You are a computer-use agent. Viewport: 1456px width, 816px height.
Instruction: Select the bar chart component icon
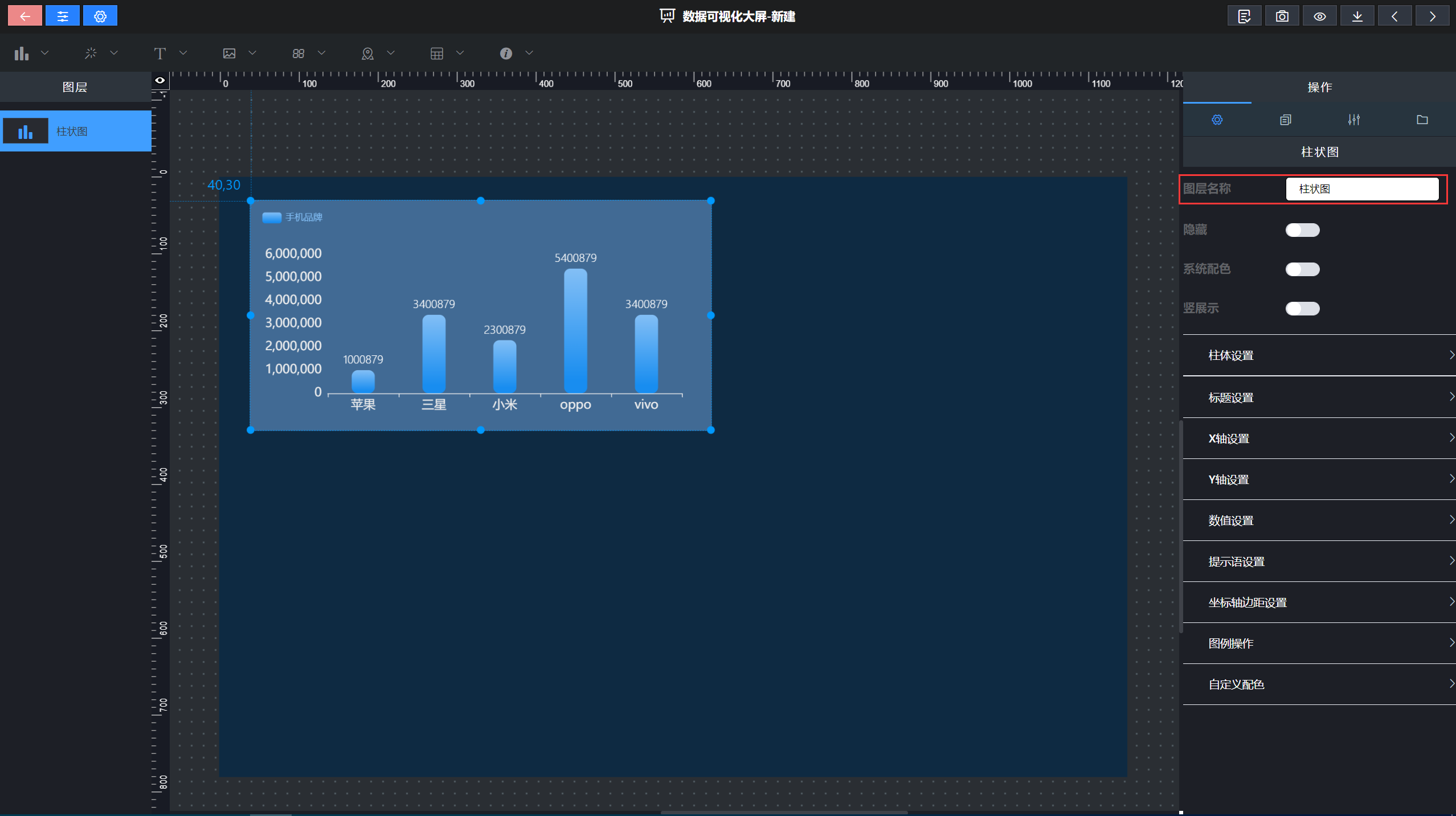[22, 54]
